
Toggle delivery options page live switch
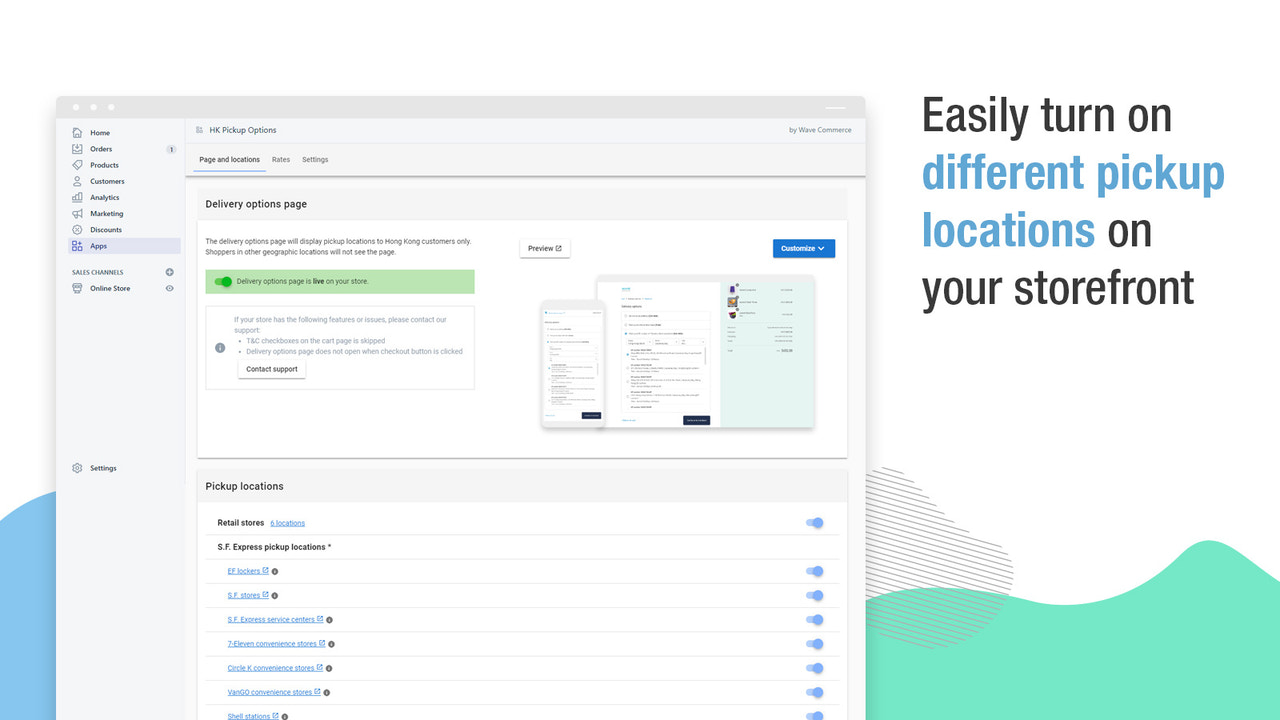[x=222, y=281]
